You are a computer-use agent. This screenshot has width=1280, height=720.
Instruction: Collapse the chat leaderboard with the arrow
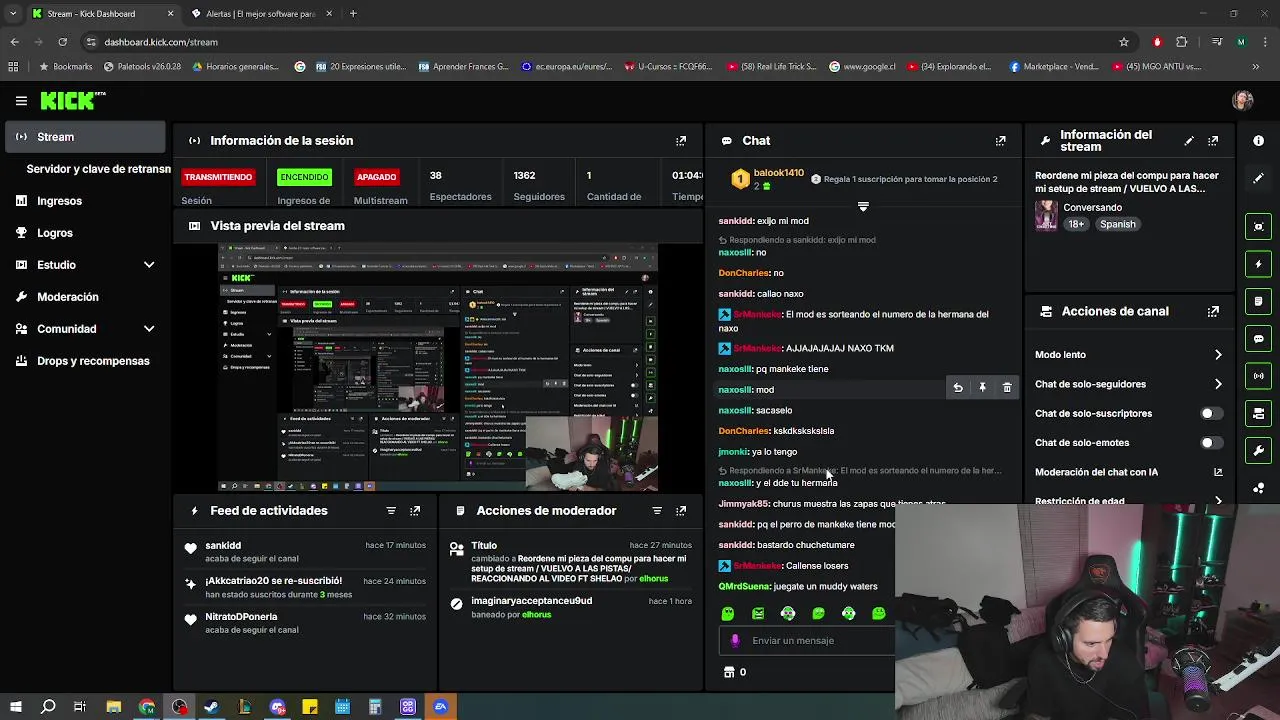(863, 207)
